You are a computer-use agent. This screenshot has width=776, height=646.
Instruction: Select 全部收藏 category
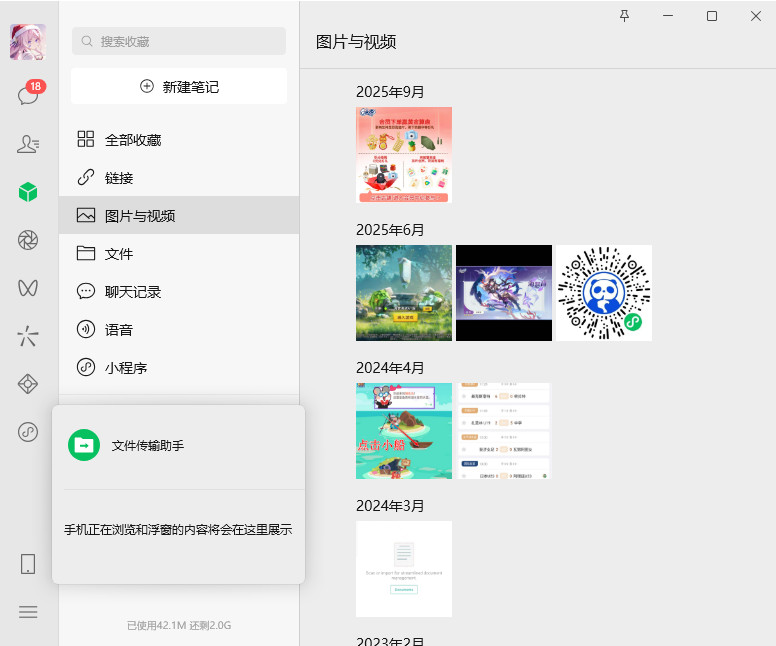[x=133, y=140]
